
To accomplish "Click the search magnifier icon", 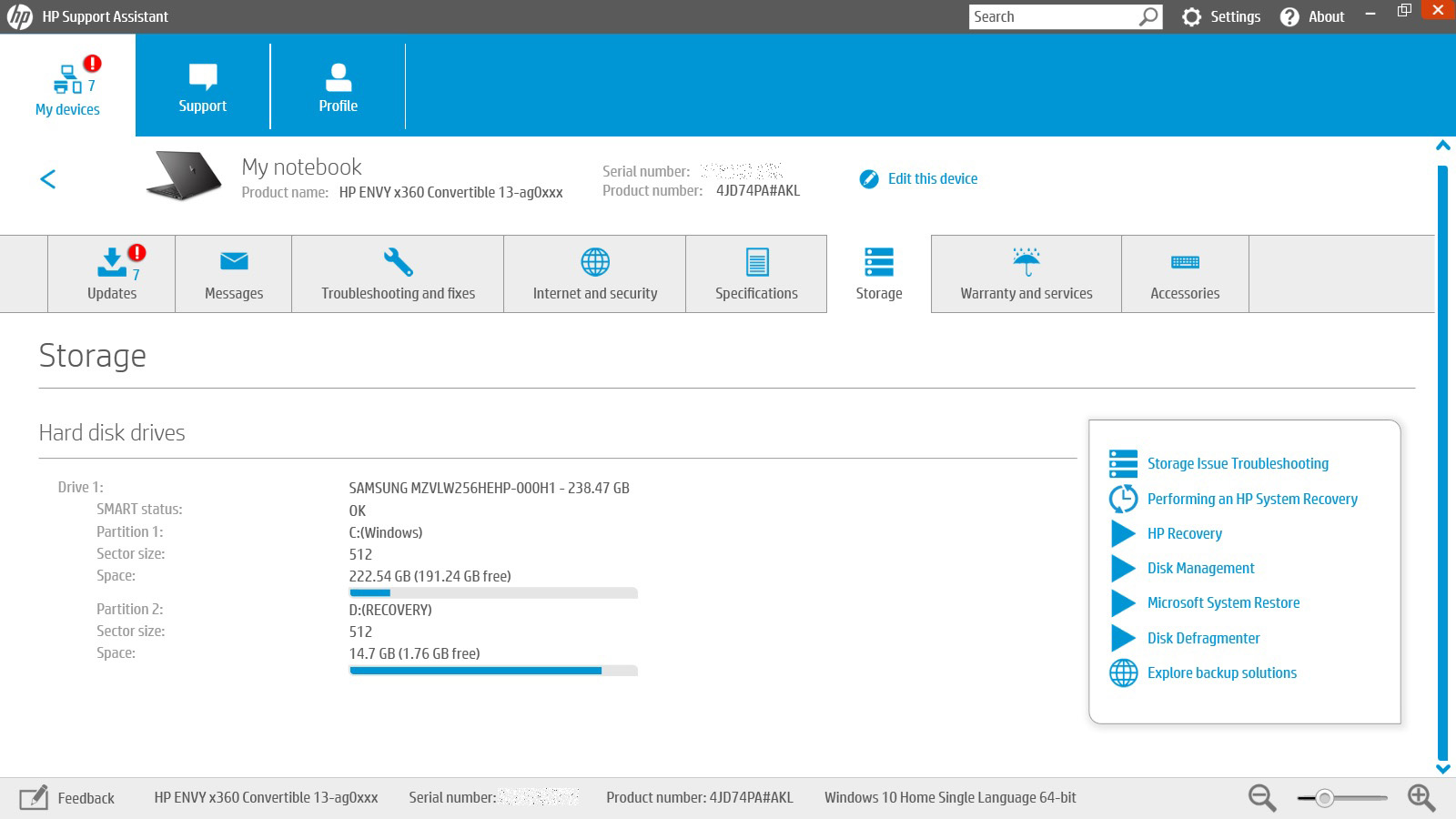I will tap(1149, 16).
